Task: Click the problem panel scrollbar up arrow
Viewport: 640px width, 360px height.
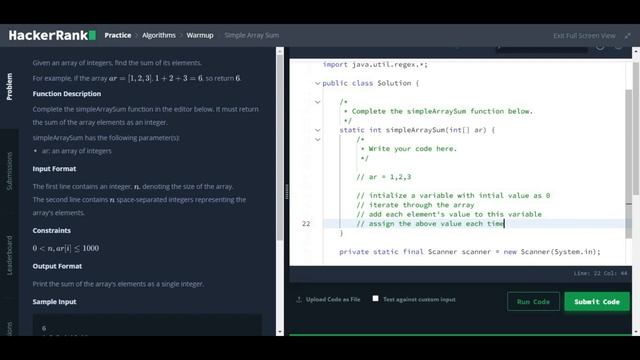Action: 280,51
